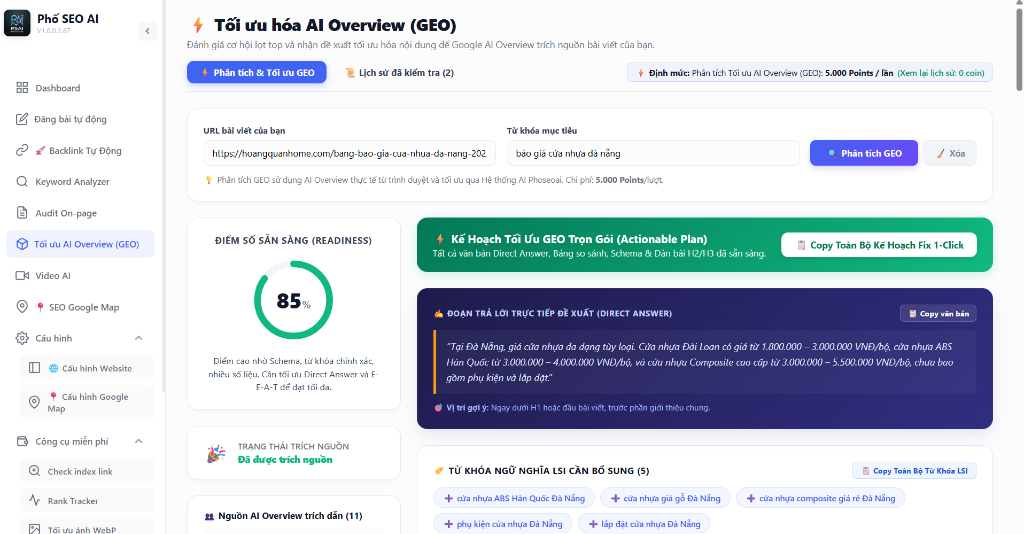Click the pulse icon beside Rank Tracker
This screenshot has width=1024, height=534.
click(x=35, y=501)
